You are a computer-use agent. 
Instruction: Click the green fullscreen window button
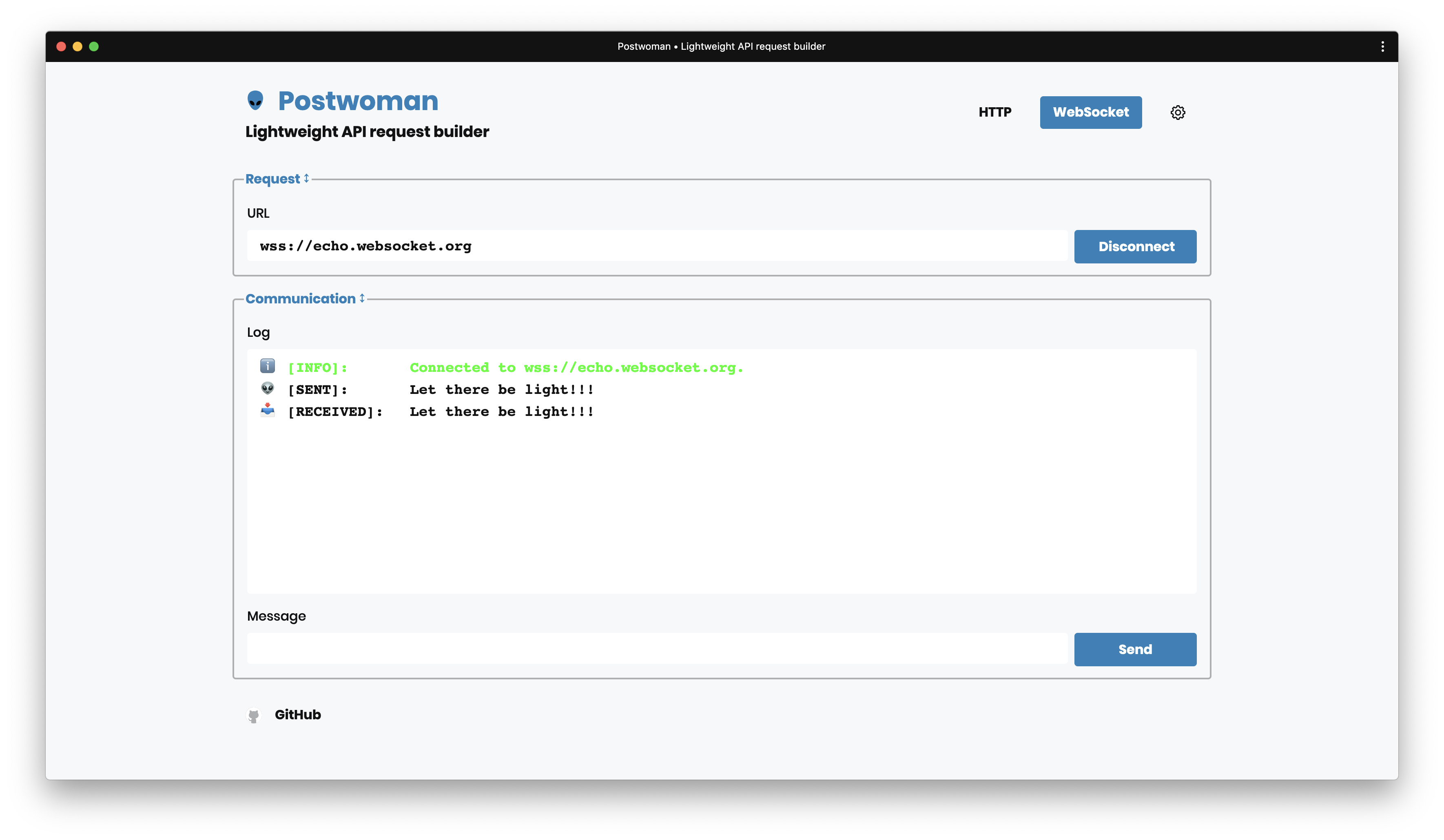click(94, 46)
